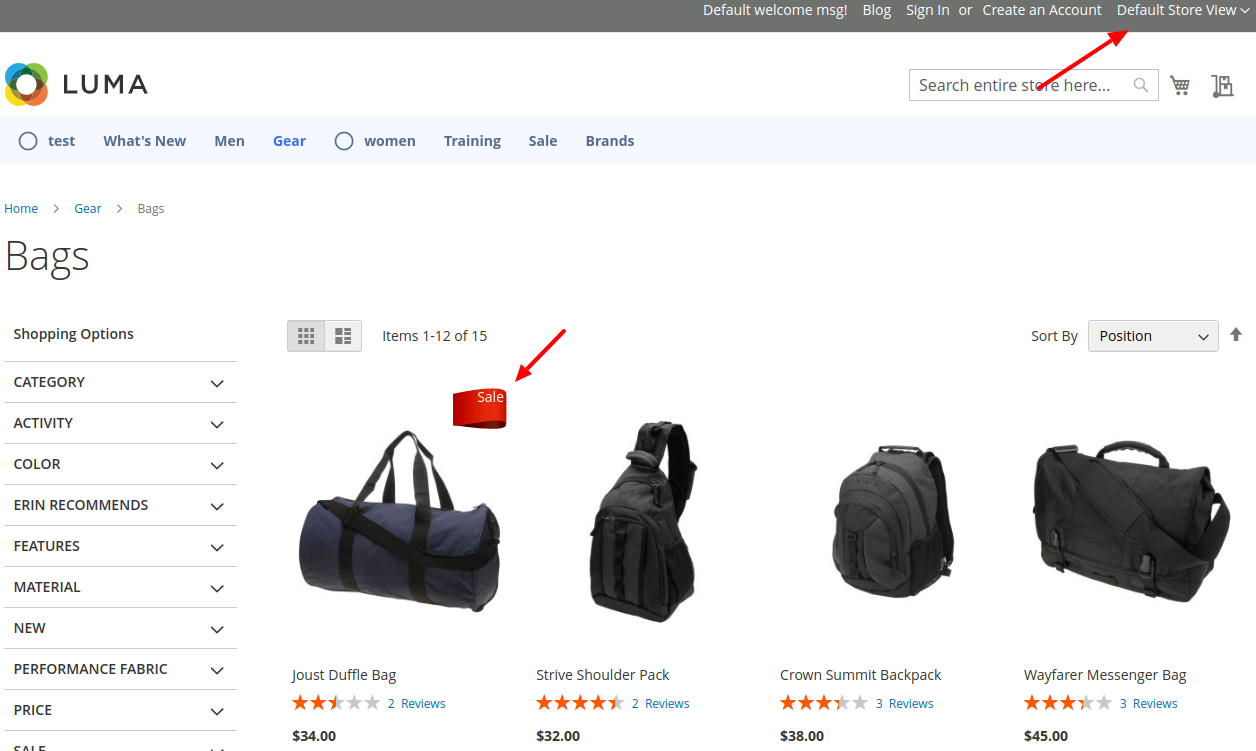Open the Strive Shoulder Pack product name

coord(603,675)
